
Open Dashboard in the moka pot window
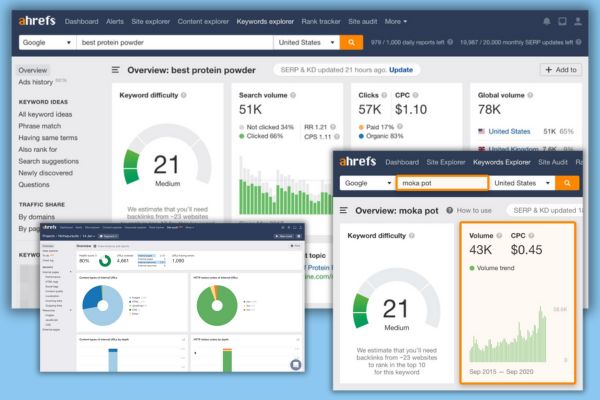(402, 162)
